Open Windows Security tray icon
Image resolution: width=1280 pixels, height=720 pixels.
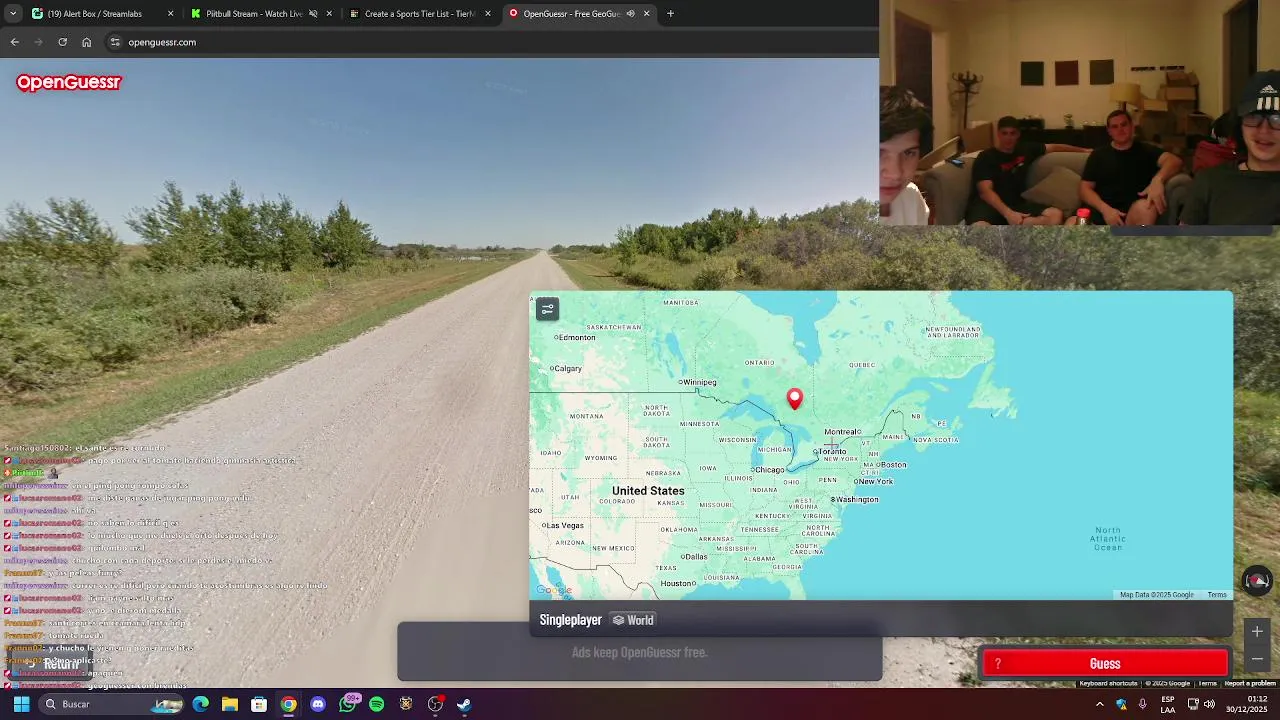point(1121,704)
